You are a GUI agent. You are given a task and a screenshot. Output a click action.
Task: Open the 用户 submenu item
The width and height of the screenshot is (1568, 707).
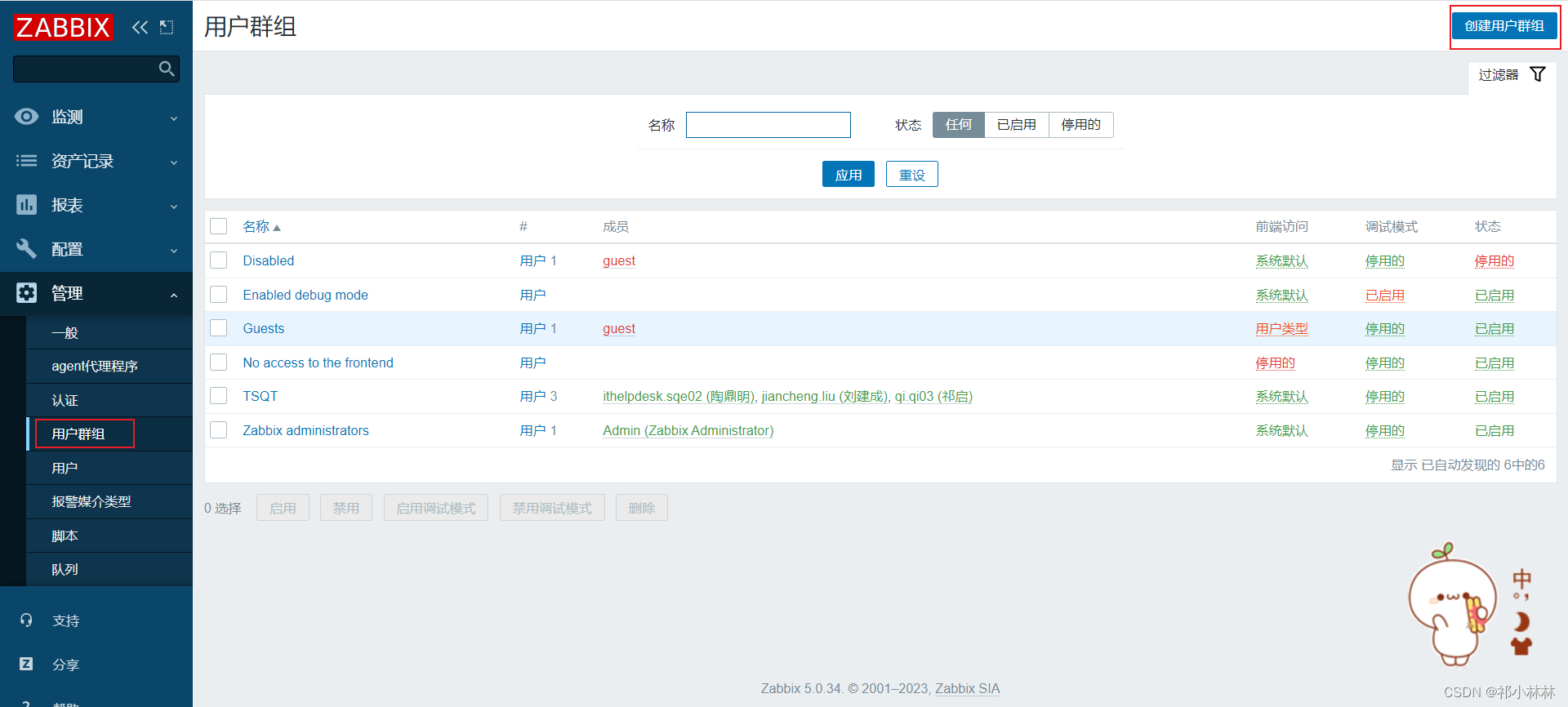click(x=109, y=468)
